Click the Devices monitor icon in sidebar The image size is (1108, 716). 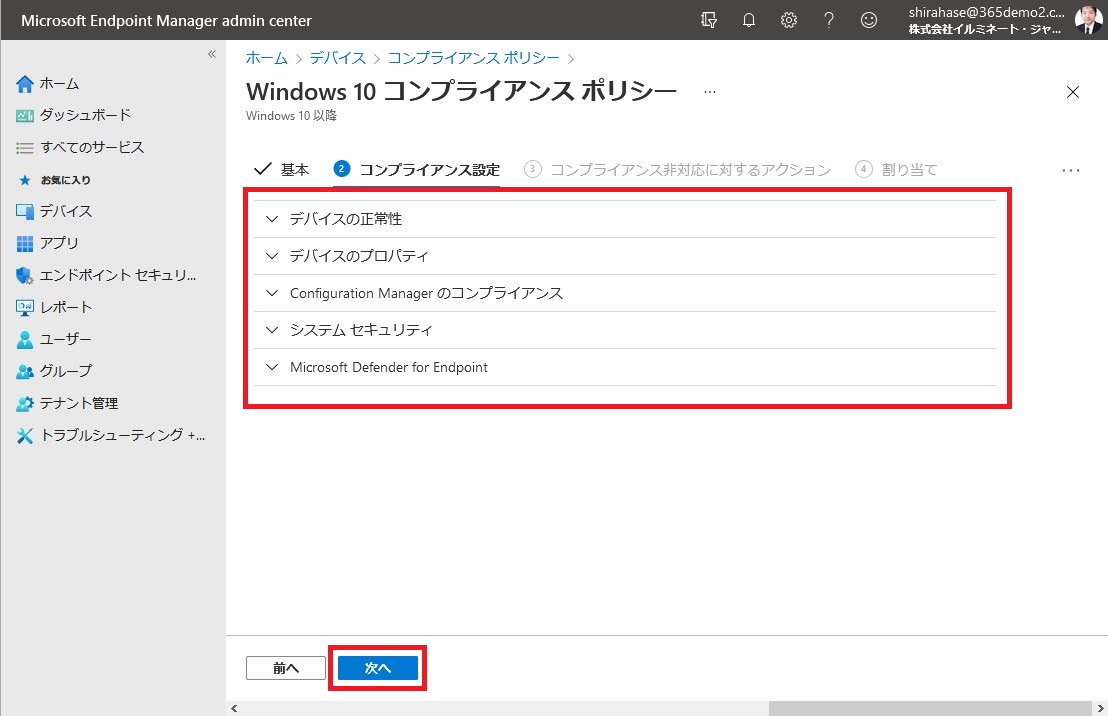click(x=25, y=211)
